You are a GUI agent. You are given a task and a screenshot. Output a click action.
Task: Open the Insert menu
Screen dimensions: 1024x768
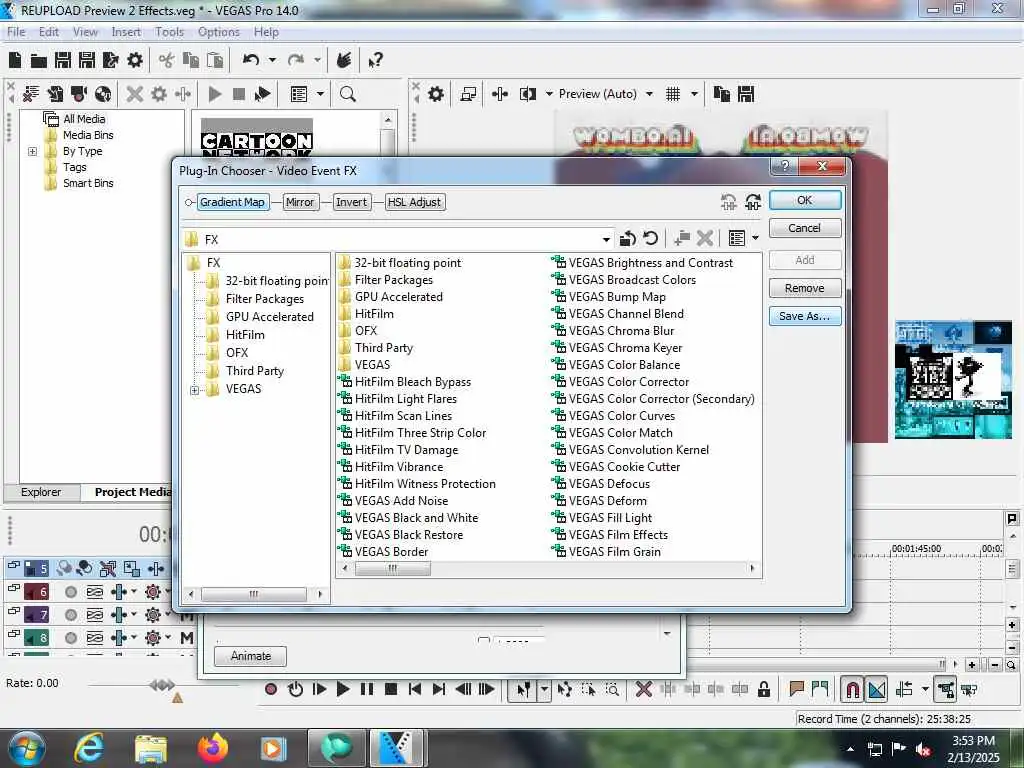point(126,32)
